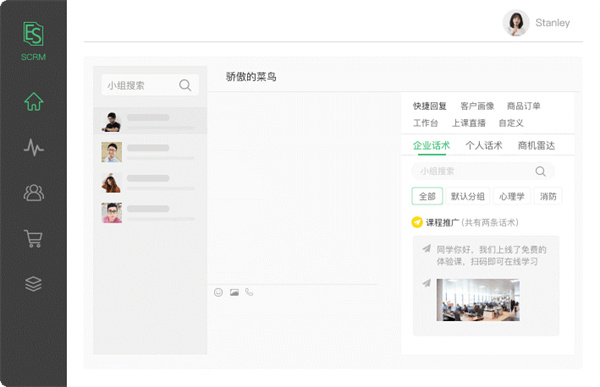Switch to the 个人话术 tab
600x387 pixels.
(x=484, y=145)
